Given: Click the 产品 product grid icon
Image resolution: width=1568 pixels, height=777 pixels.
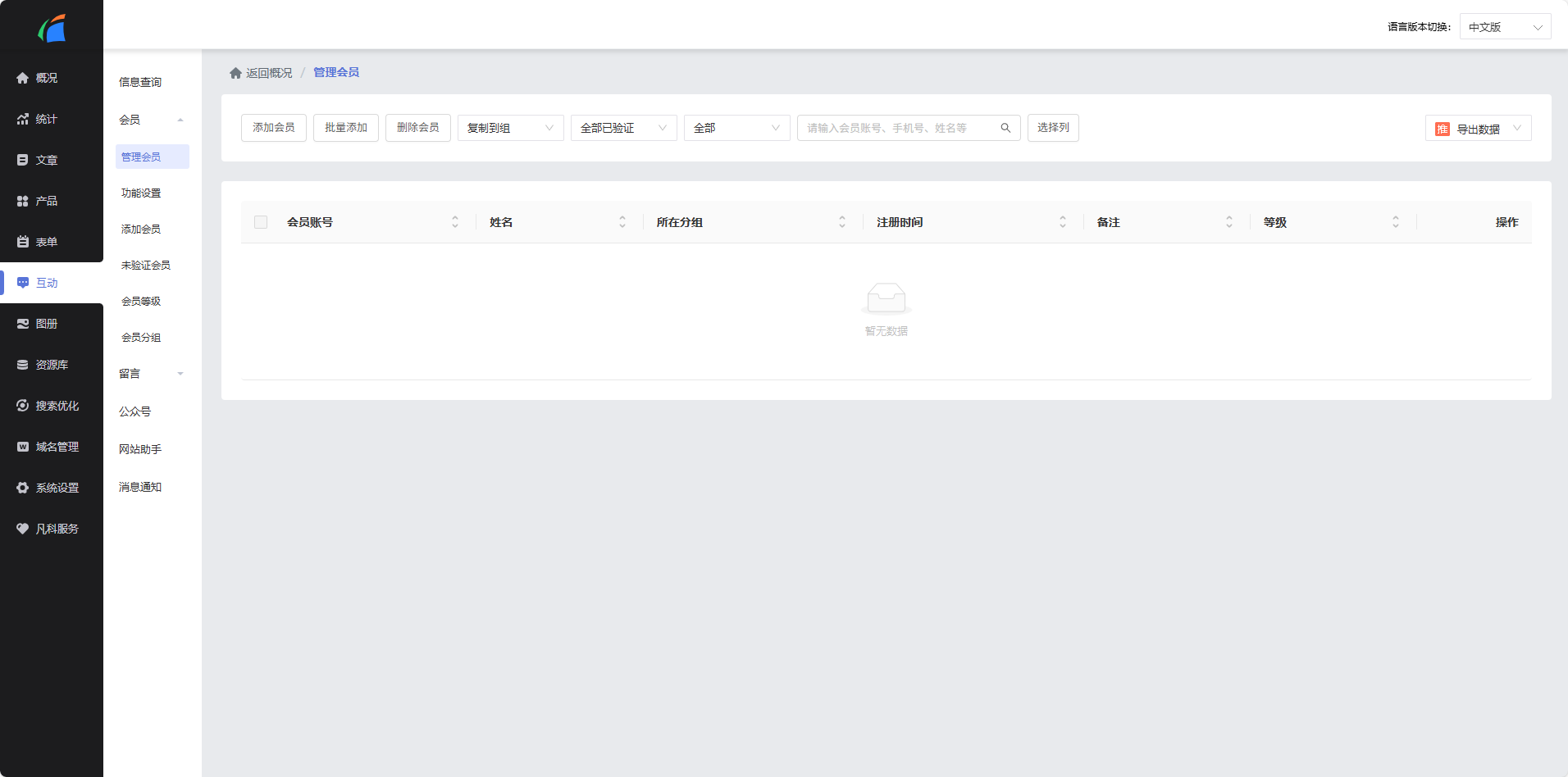Looking at the screenshot, I should click(x=23, y=201).
